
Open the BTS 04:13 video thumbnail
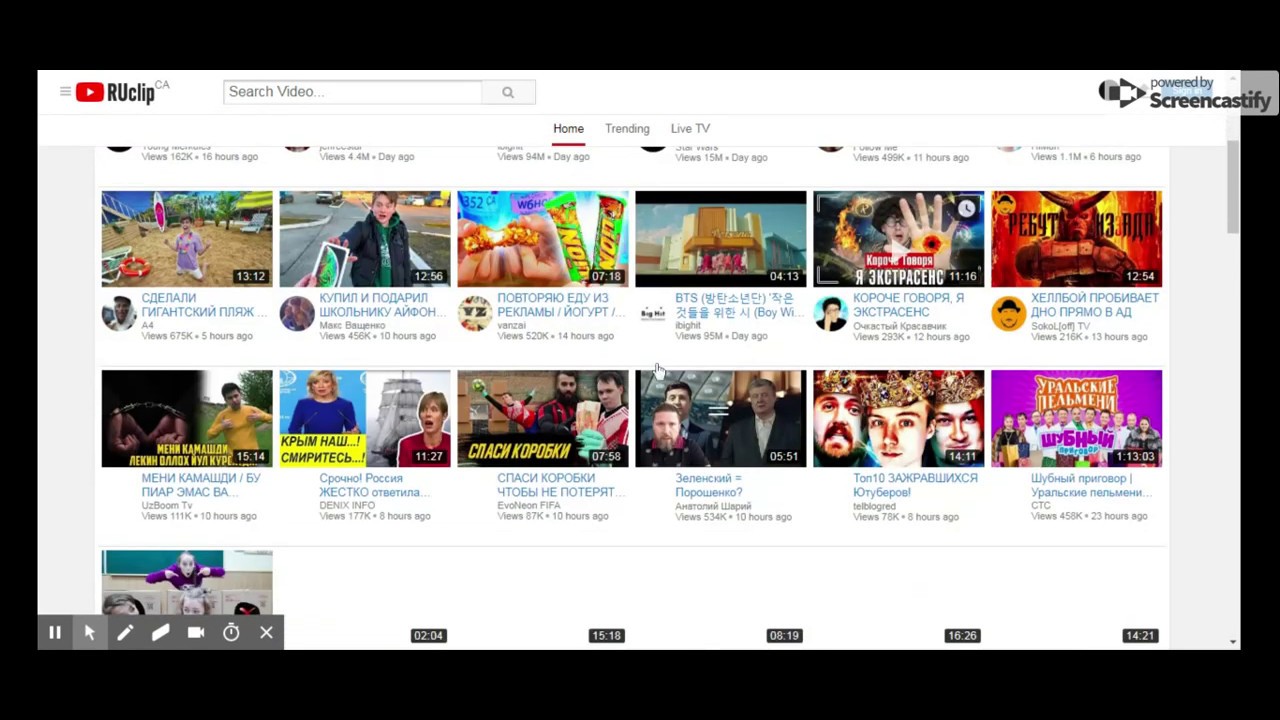click(x=721, y=239)
